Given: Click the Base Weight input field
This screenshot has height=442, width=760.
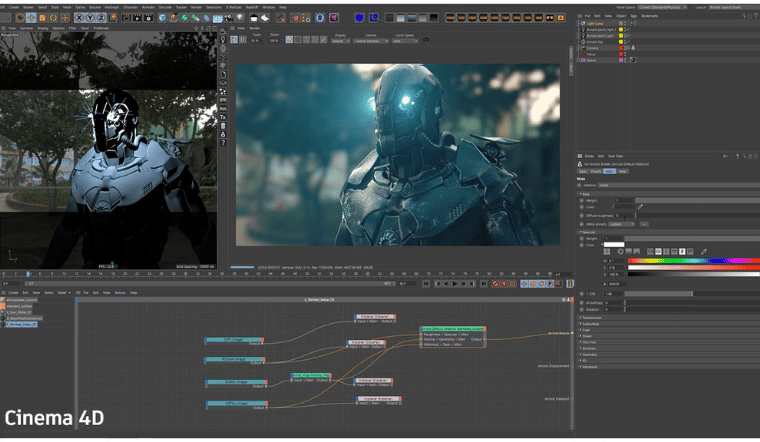Looking at the screenshot, I should pos(624,201).
